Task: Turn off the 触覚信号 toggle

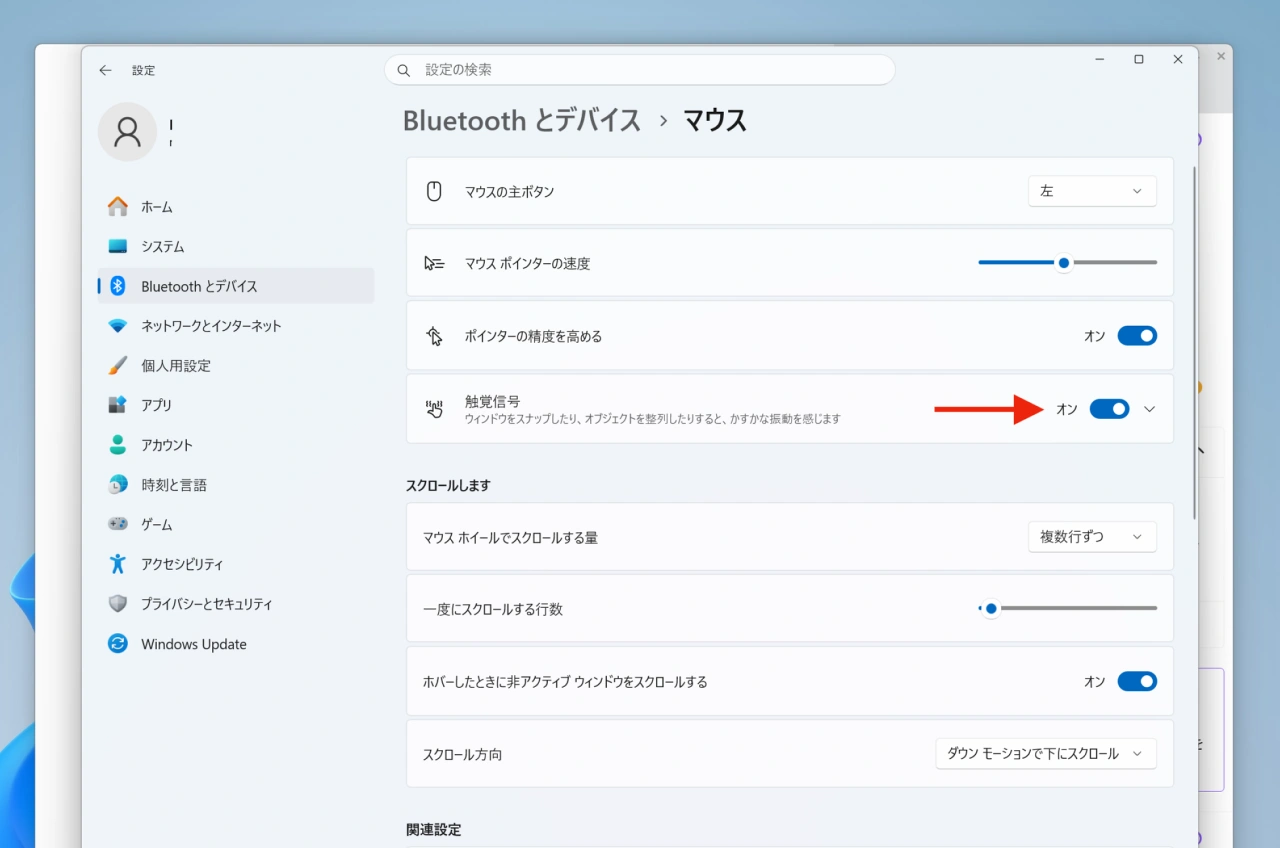Action: [x=1109, y=409]
